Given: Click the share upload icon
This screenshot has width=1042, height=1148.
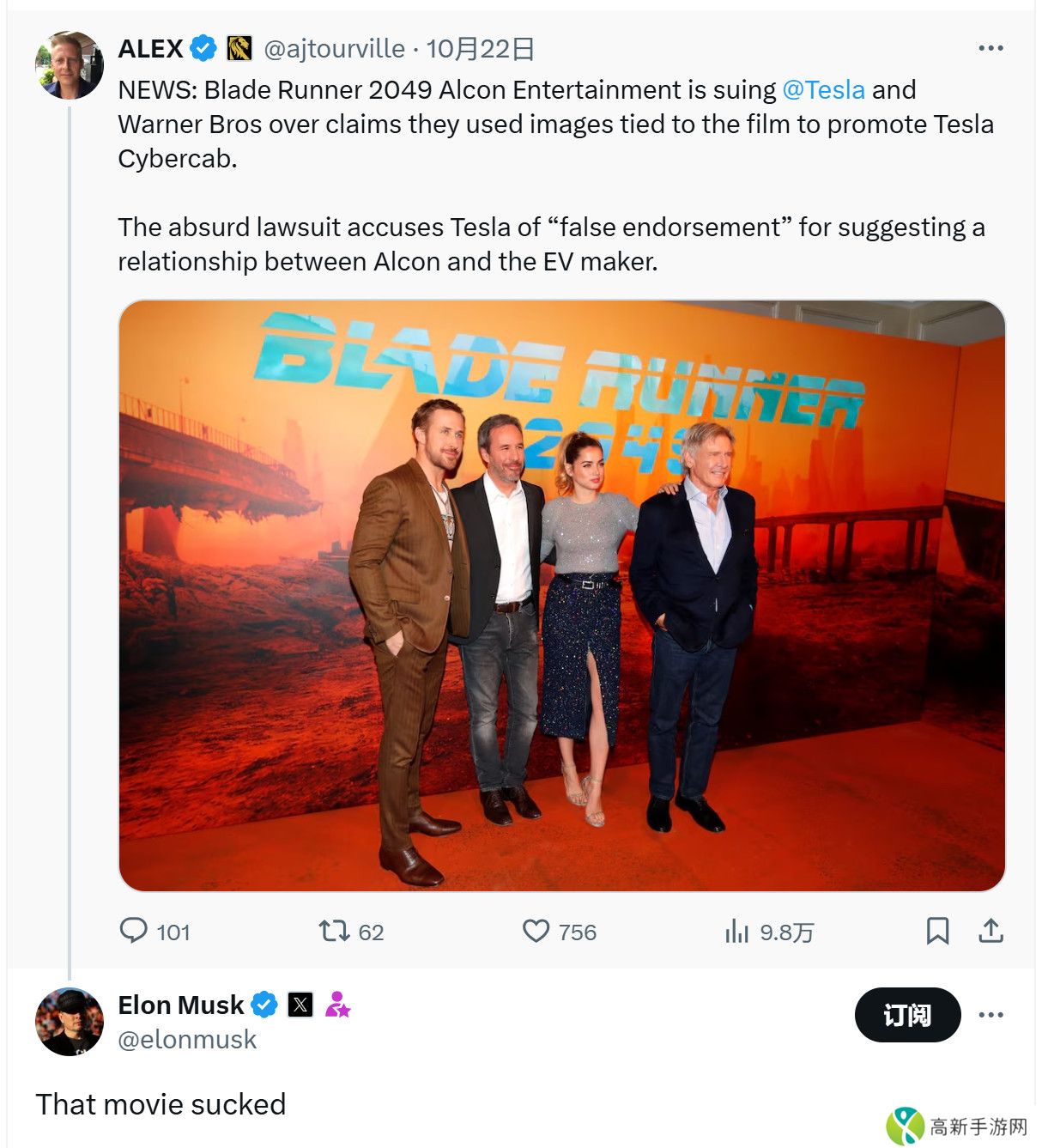Looking at the screenshot, I should pos(991,931).
